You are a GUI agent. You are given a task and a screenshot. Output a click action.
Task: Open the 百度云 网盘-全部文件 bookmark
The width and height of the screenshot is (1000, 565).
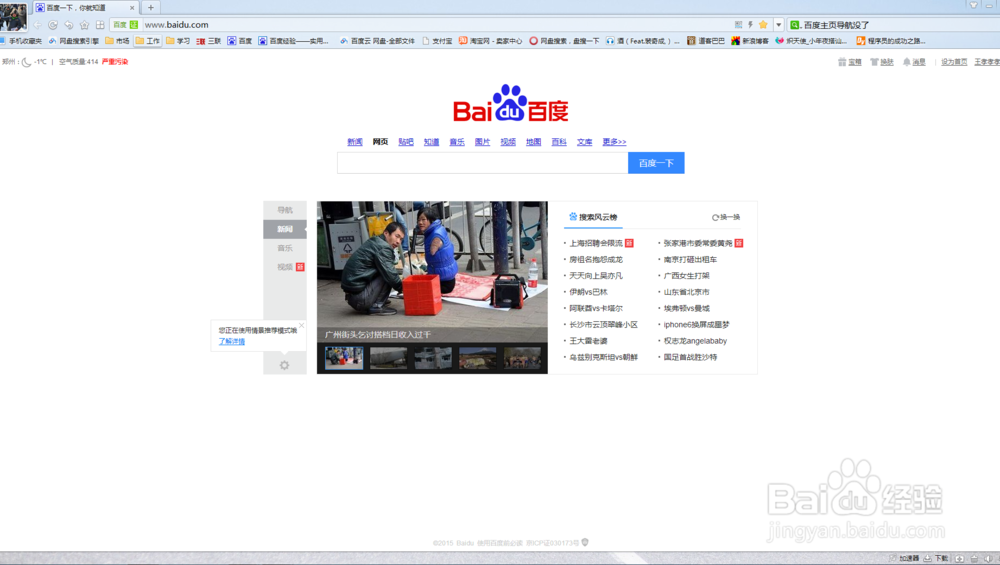click(x=378, y=41)
